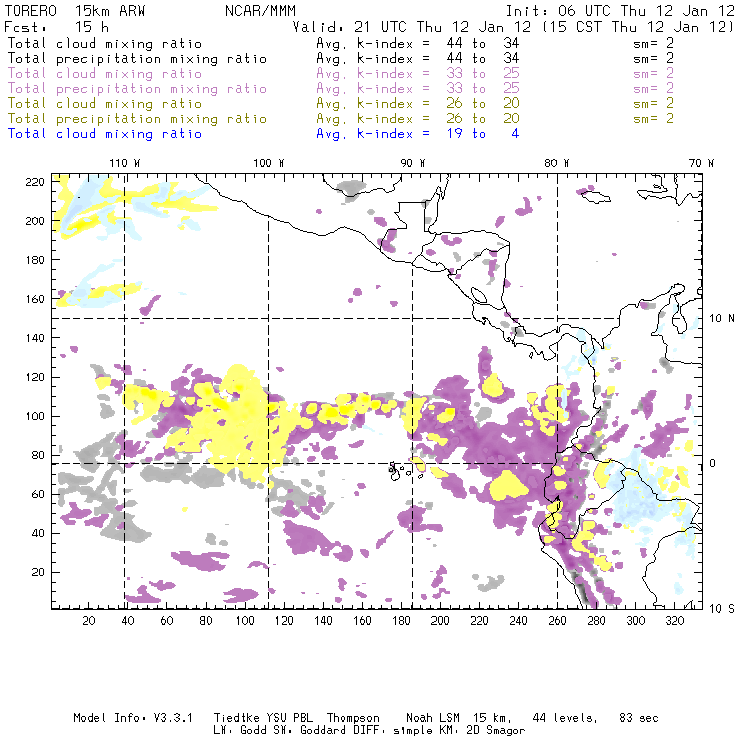Select the '180' tick on the horizontal axis
740x740 pixels.
[401, 621]
